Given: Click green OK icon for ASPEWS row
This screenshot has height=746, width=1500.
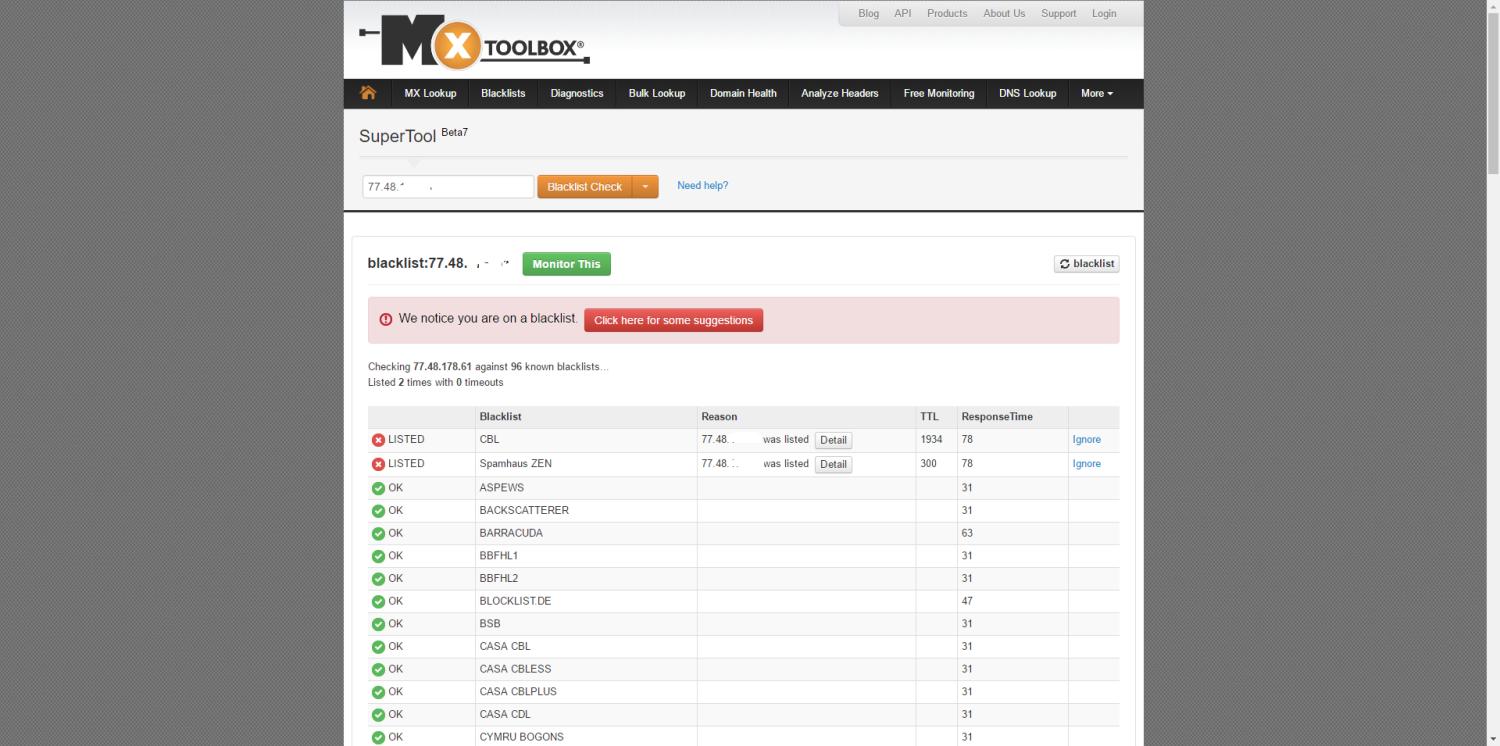Looking at the screenshot, I should pos(378,488).
